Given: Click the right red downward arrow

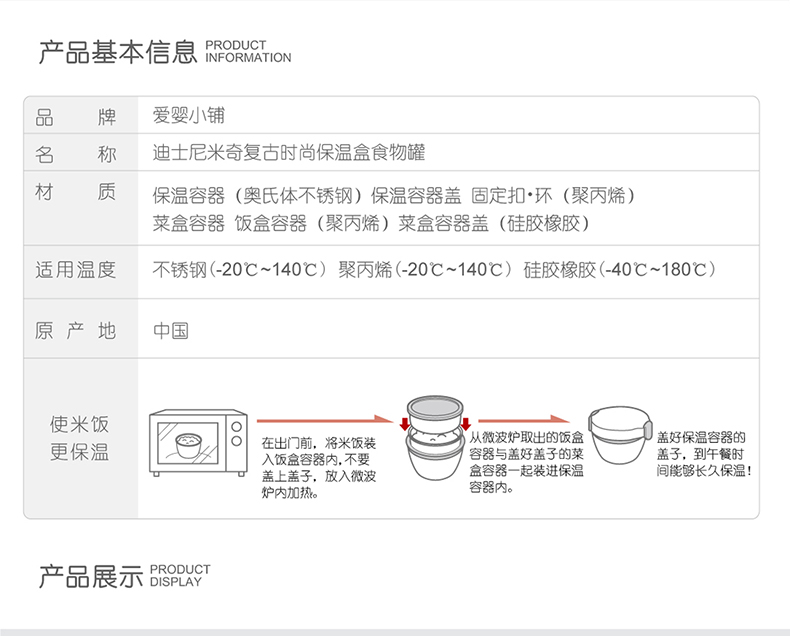Looking at the screenshot, I should coord(466,415).
